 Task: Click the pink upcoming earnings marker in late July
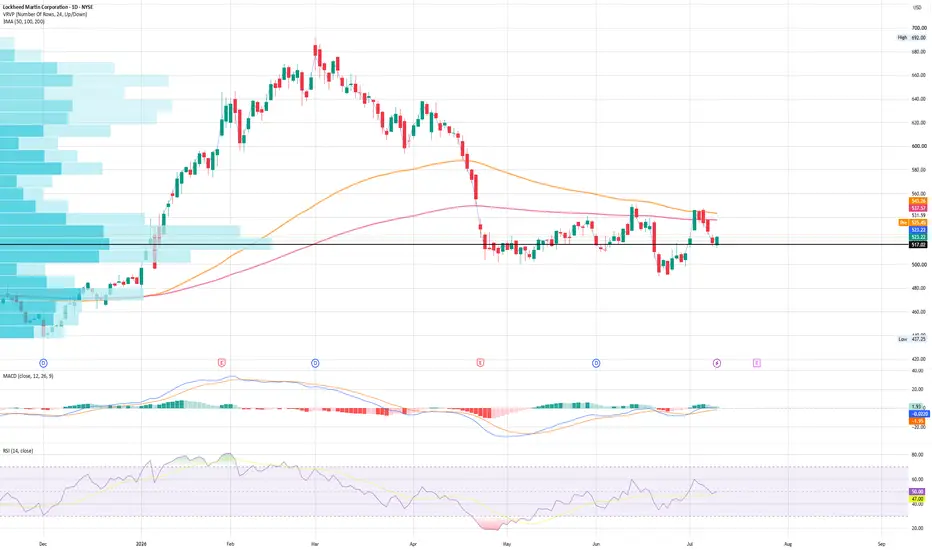pos(757,363)
